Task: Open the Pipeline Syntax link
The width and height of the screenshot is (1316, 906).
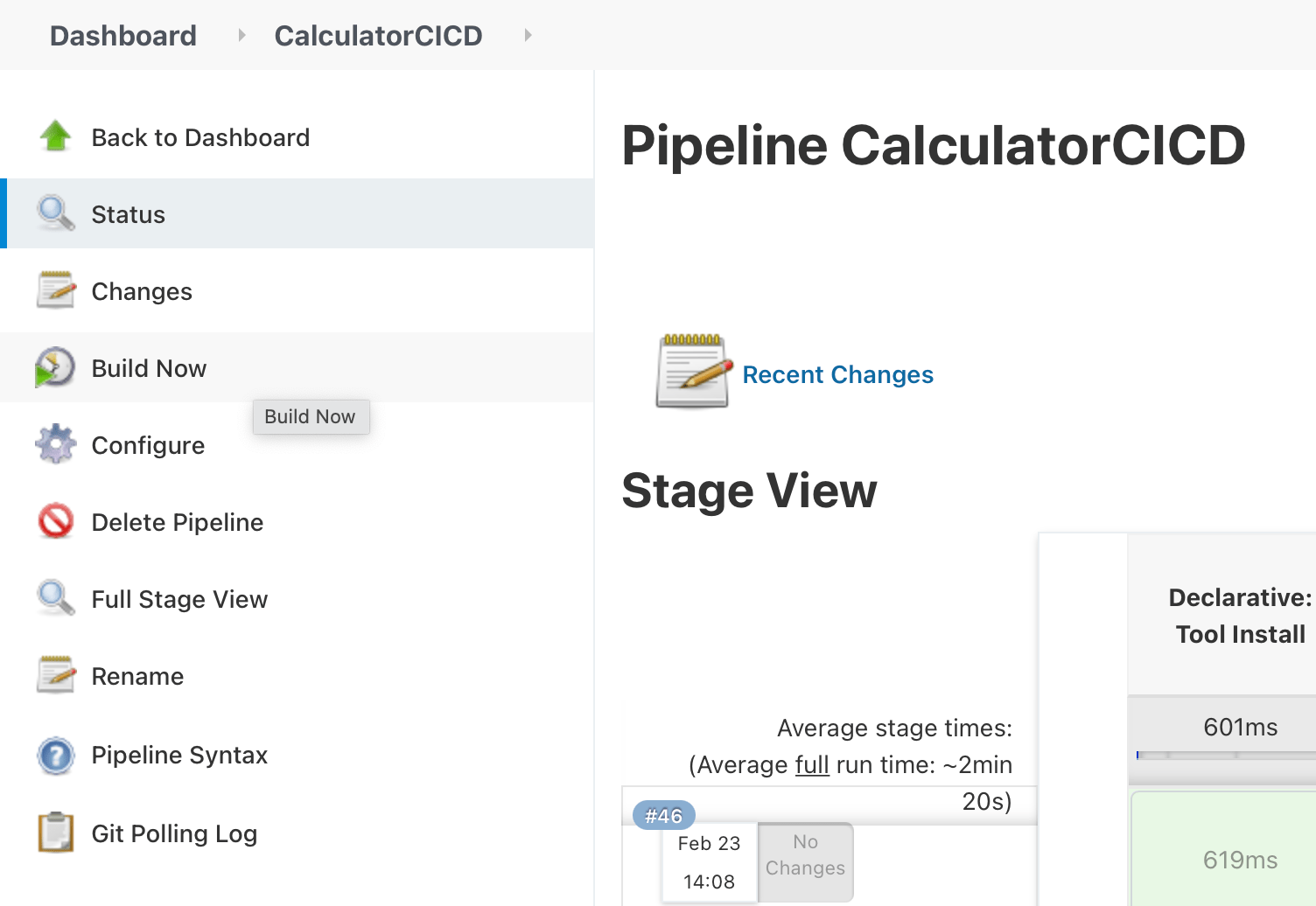Action: 179,755
